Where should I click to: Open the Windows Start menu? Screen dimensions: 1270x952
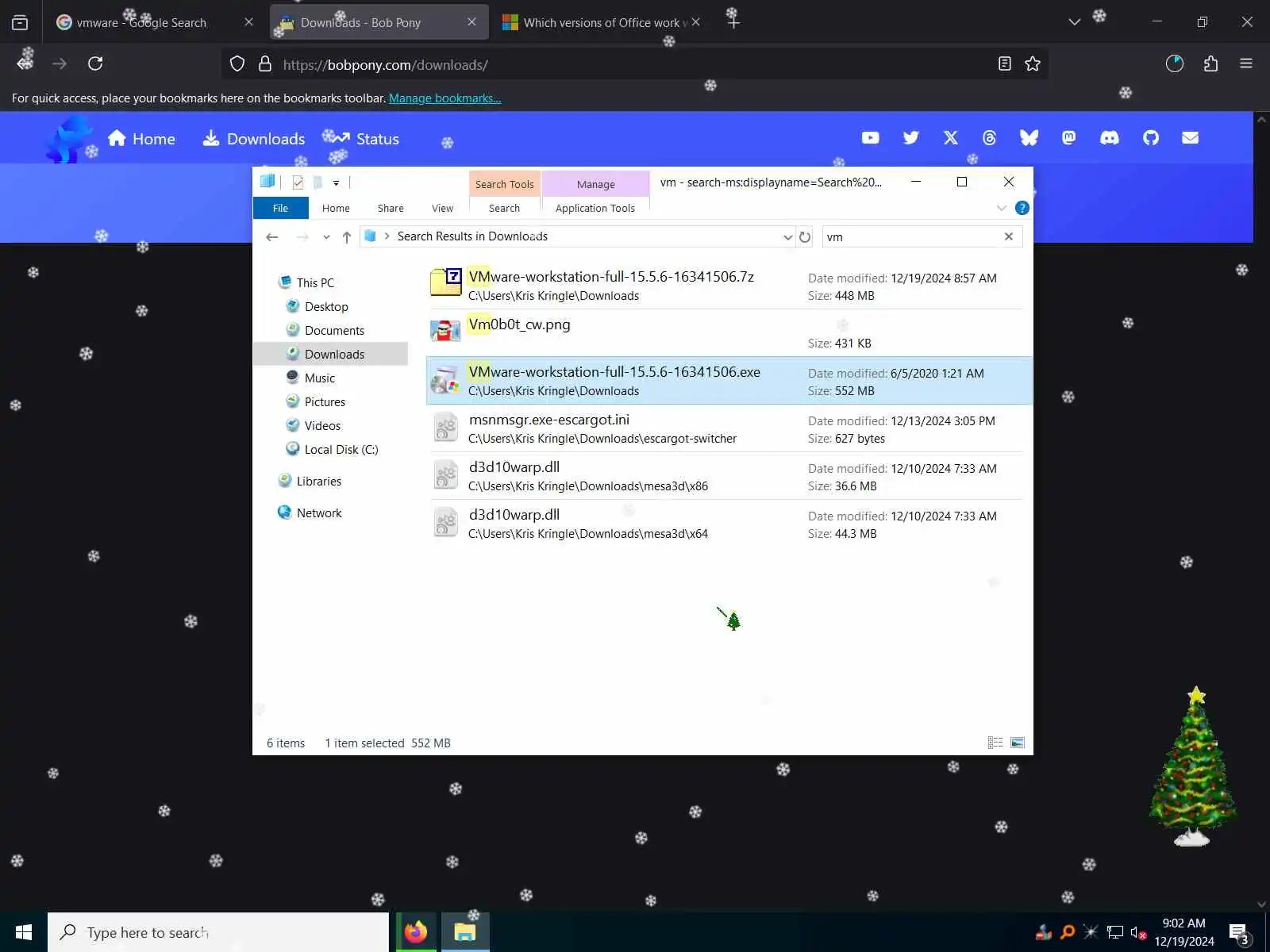tap(24, 932)
